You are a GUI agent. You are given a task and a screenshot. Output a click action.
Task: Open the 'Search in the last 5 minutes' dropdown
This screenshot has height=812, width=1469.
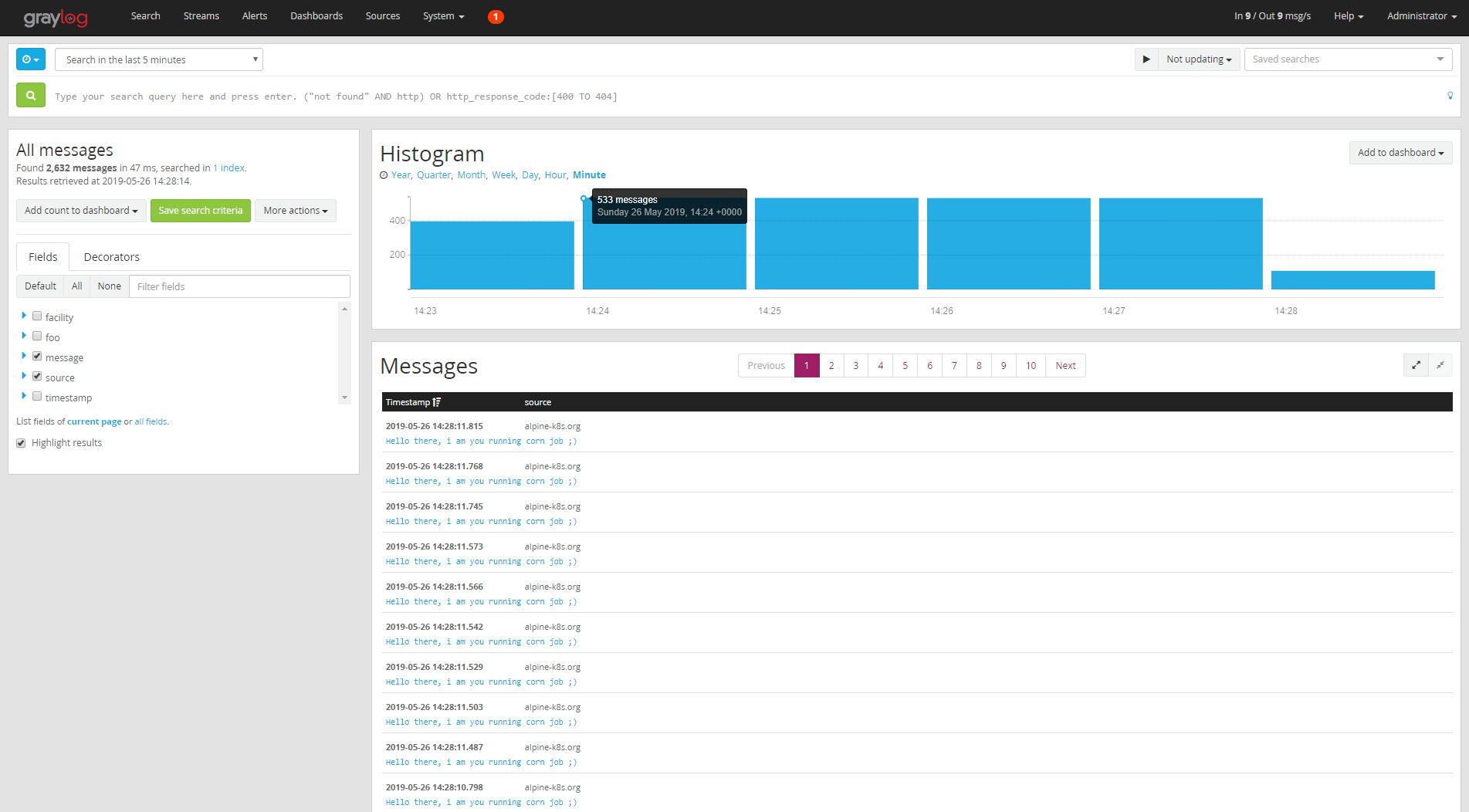tap(159, 59)
